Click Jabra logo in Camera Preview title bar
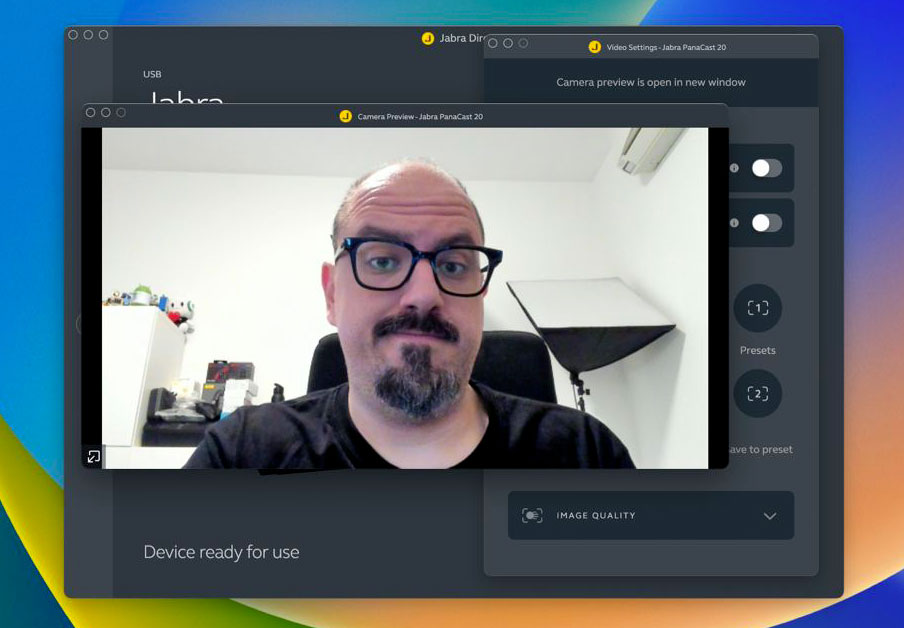The height and width of the screenshot is (628, 904). (345, 116)
